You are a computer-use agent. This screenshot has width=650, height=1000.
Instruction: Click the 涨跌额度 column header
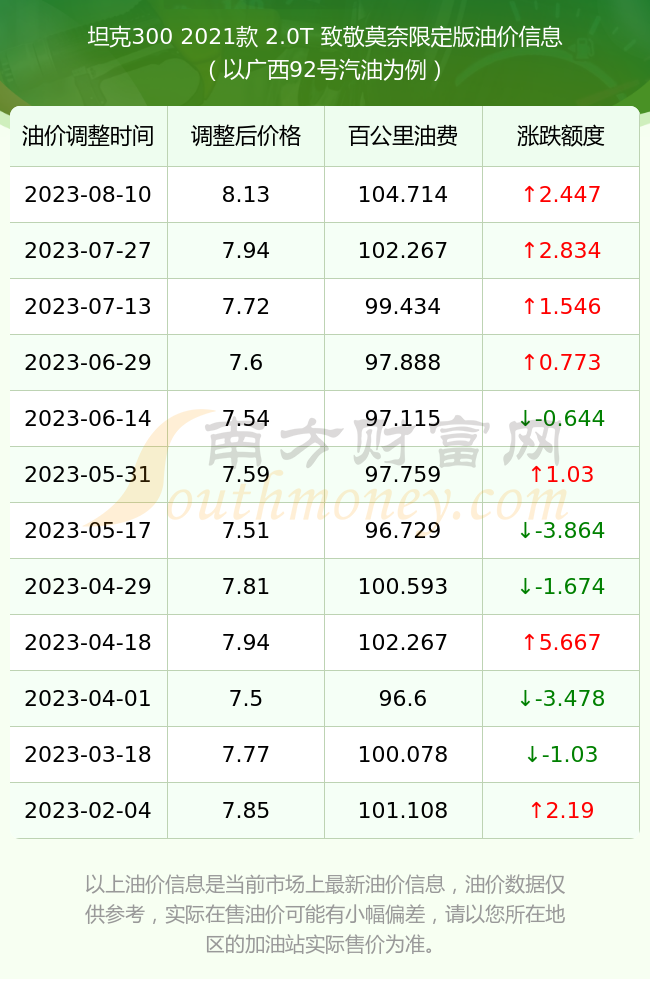click(561, 136)
